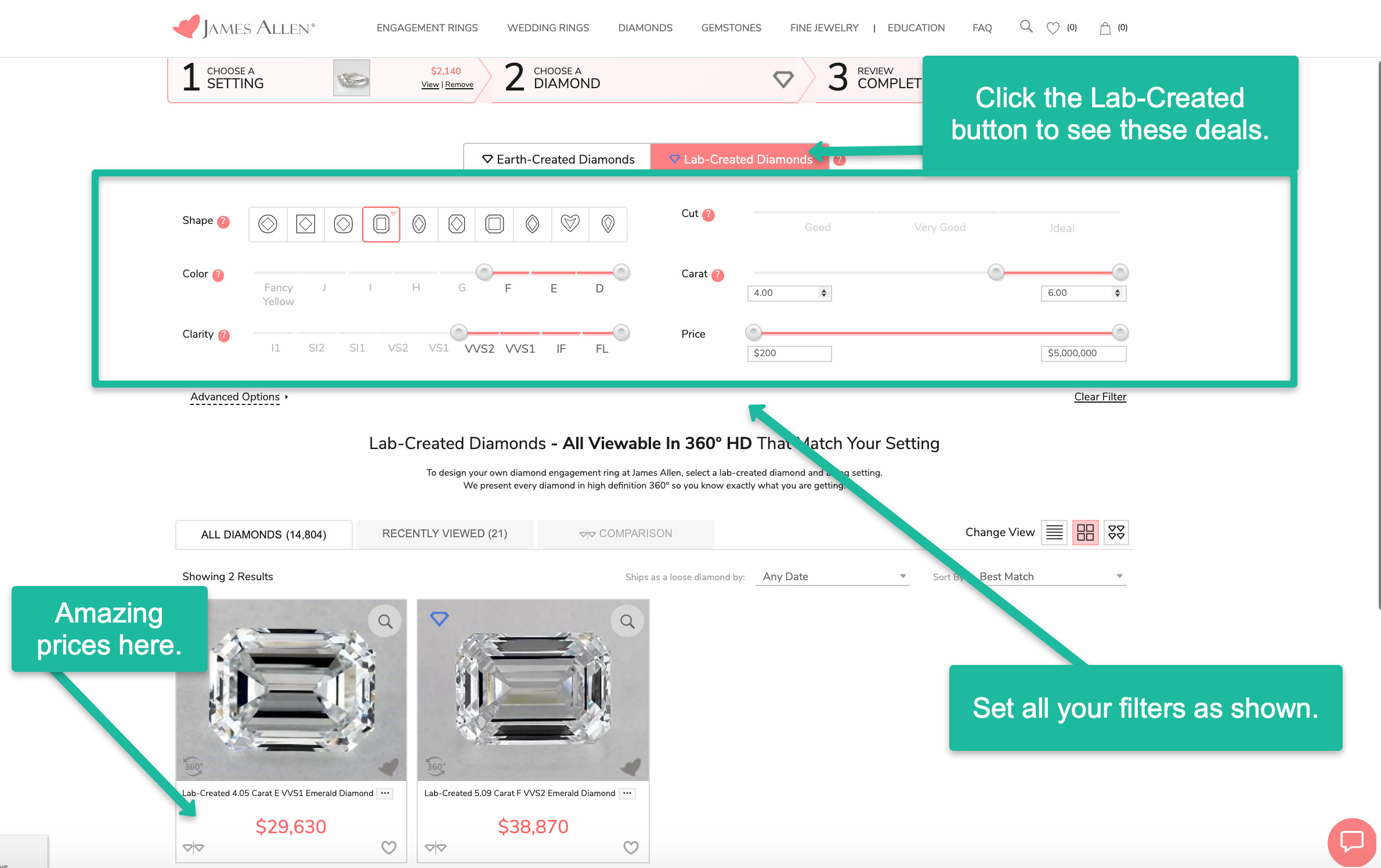This screenshot has width=1381, height=868.
Task: Click the minimum price $200 field
Action: (789, 353)
